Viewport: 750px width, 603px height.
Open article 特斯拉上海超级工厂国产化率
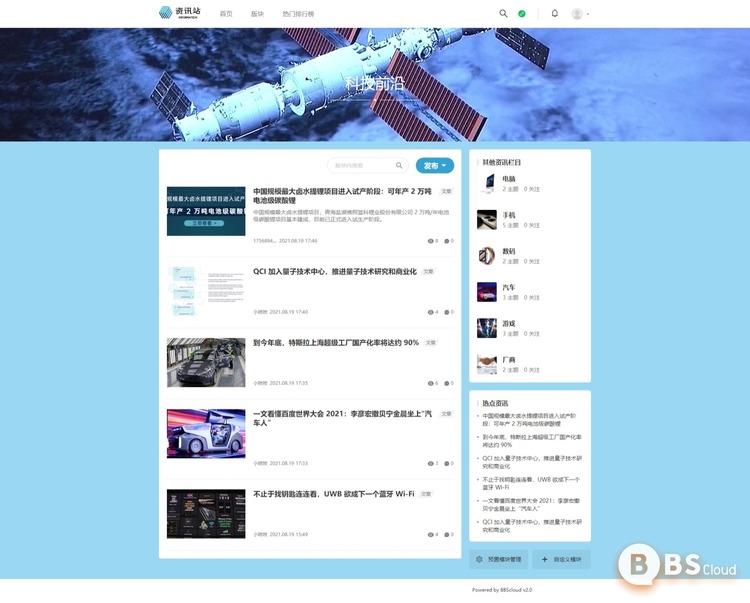tap(336, 342)
